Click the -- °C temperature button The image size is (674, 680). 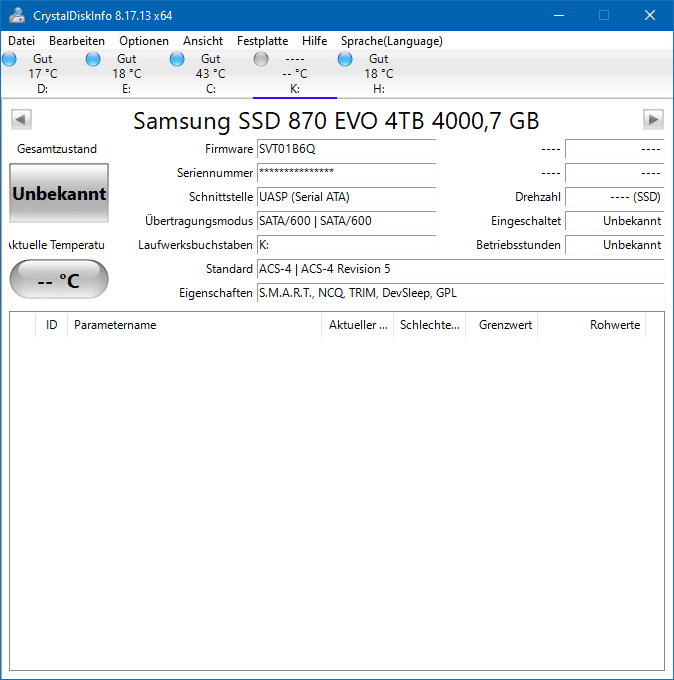coord(59,279)
